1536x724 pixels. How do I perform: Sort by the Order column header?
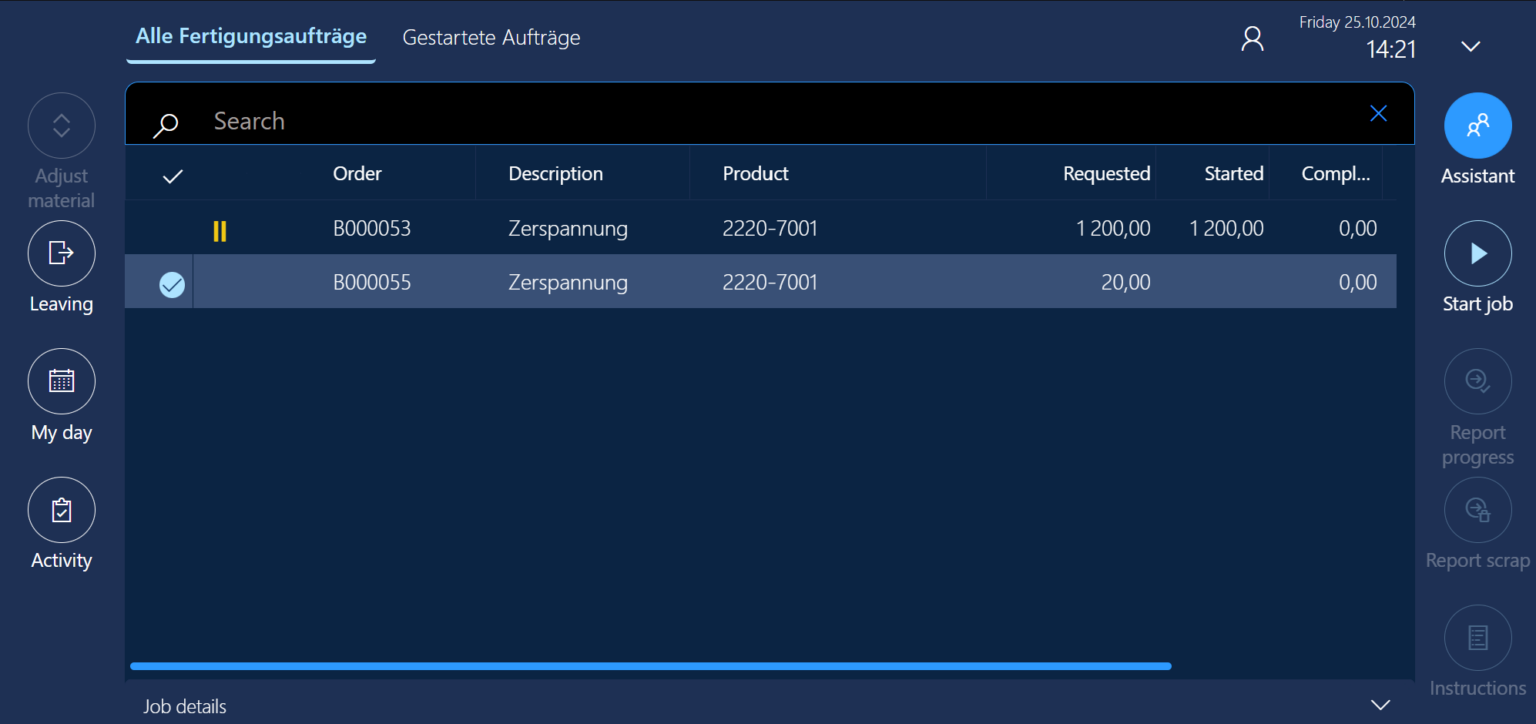coord(357,173)
